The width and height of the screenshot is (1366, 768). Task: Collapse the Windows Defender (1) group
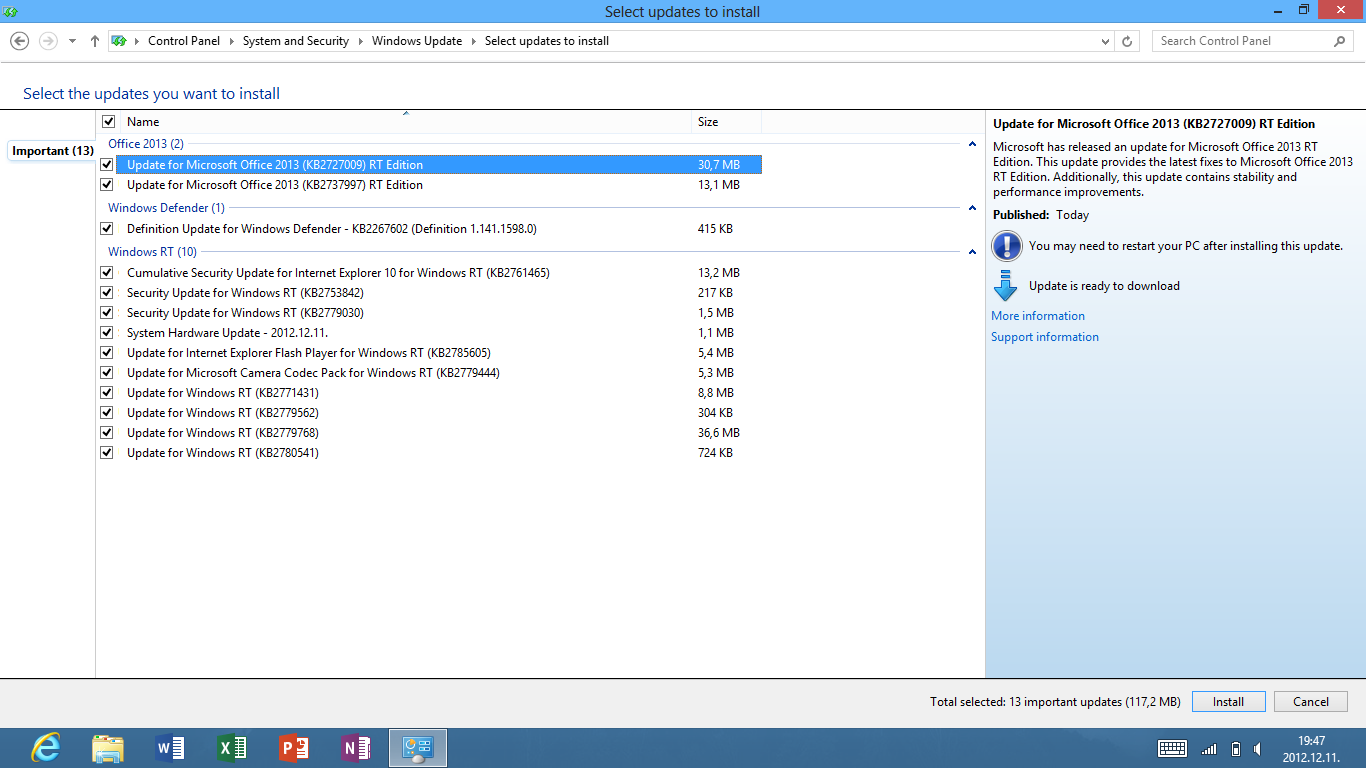pyautogui.click(x=972, y=208)
